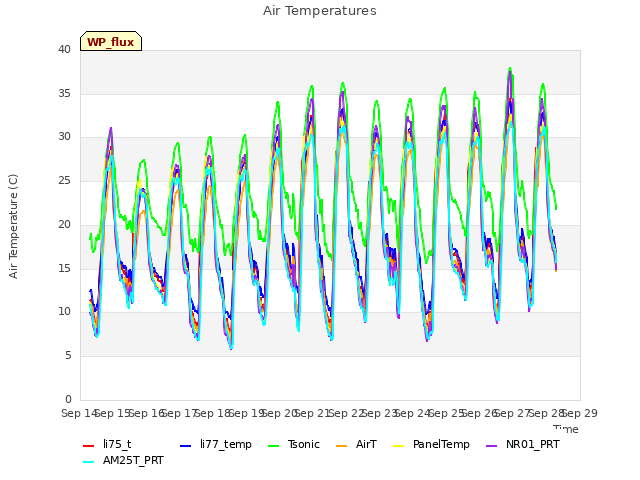640x480 pixels.
Task: Click the yellow PanelTemp legend marker
Action: (x=398, y=446)
